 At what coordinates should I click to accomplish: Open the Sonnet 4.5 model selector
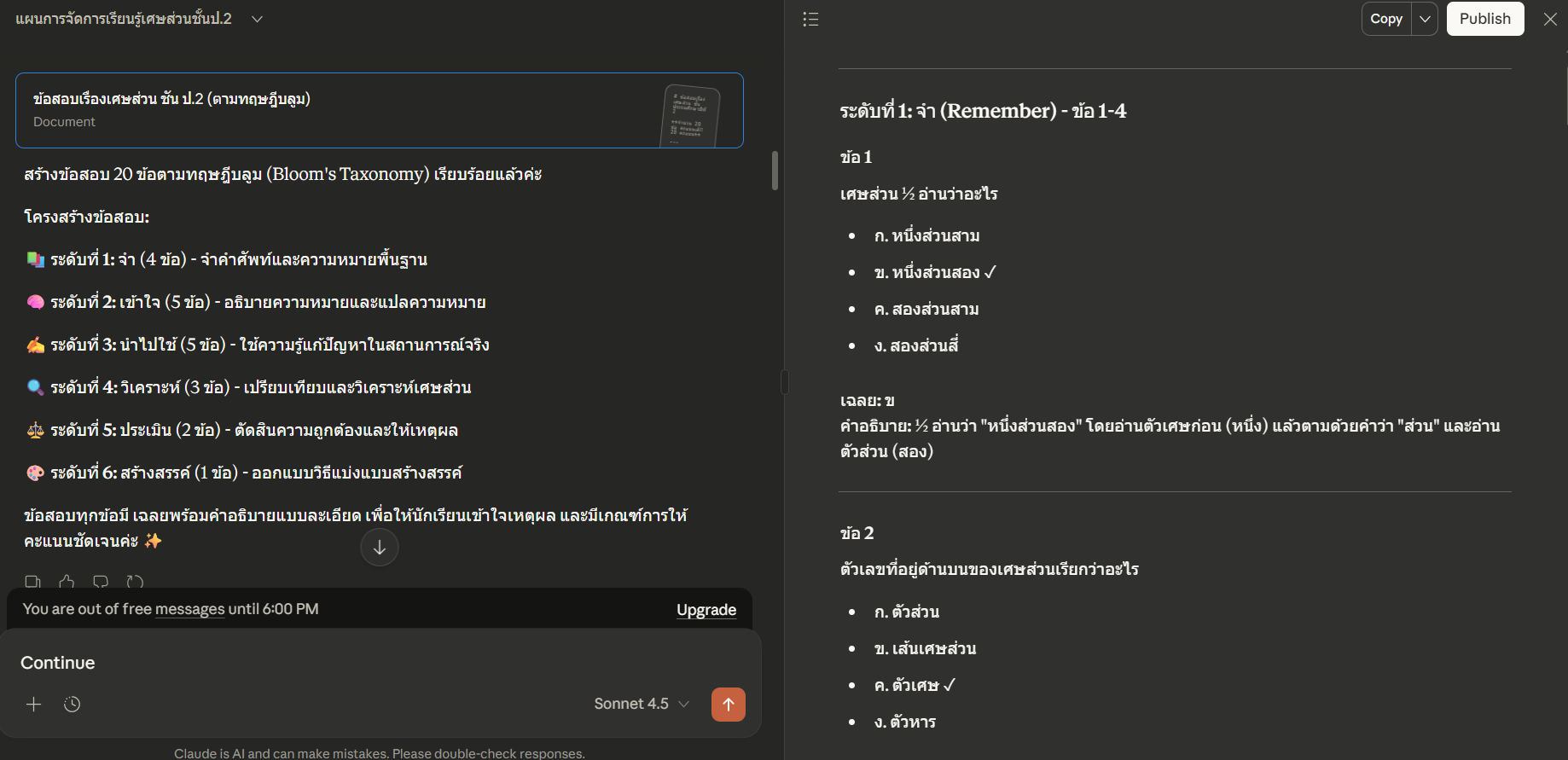pos(641,704)
